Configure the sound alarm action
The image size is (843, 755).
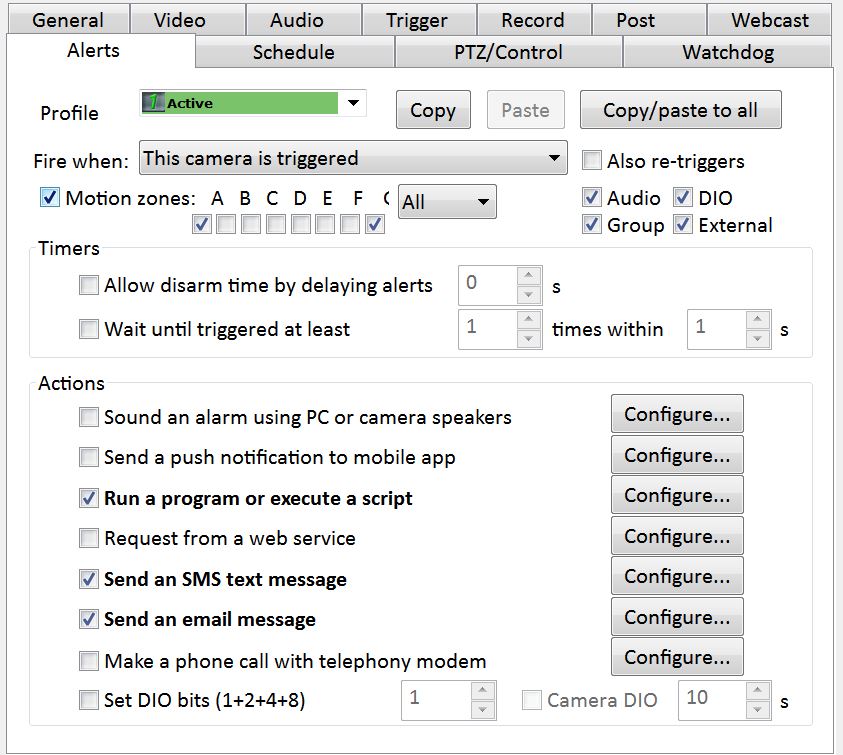[x=677, y=414]
